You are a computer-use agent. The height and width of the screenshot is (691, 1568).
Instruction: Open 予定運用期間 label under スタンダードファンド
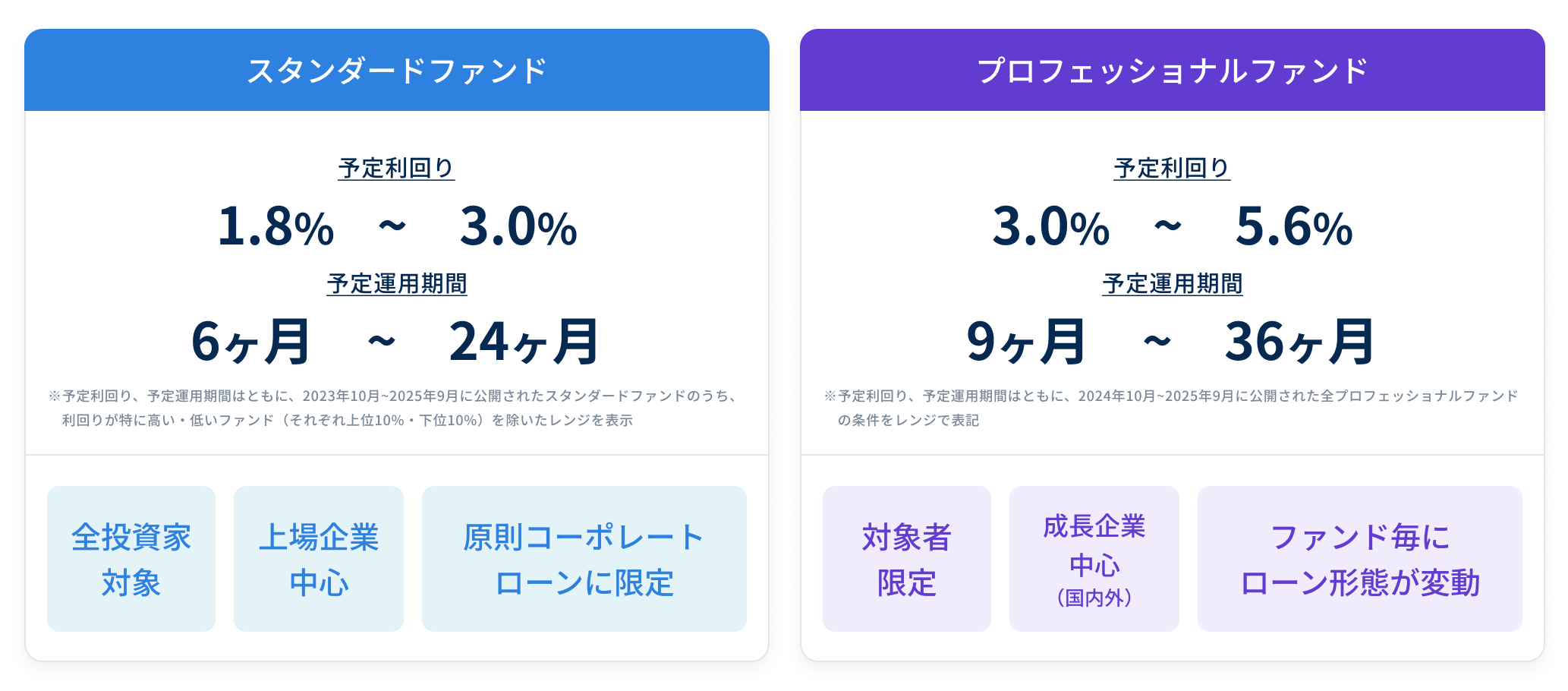(x=396, y=283)
